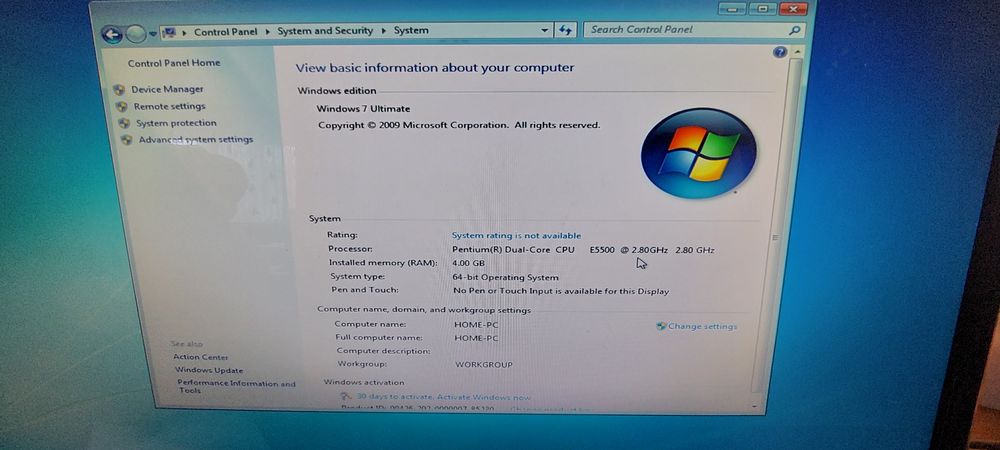
Task: Click HOME-PC next to Computer name
Action: tap(476, 325)
